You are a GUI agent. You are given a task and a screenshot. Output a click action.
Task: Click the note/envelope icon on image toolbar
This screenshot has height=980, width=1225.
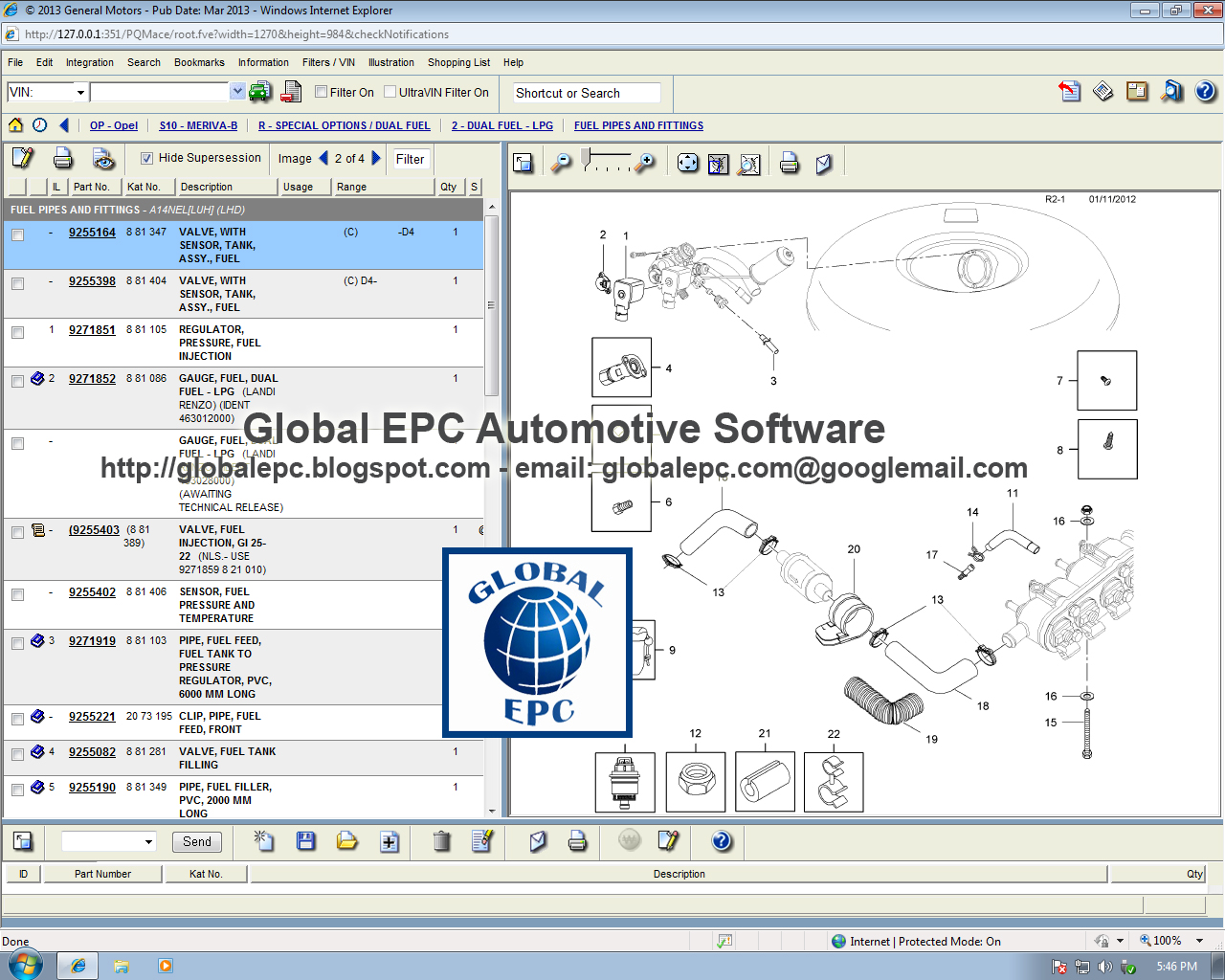click(x=824, y=163)
